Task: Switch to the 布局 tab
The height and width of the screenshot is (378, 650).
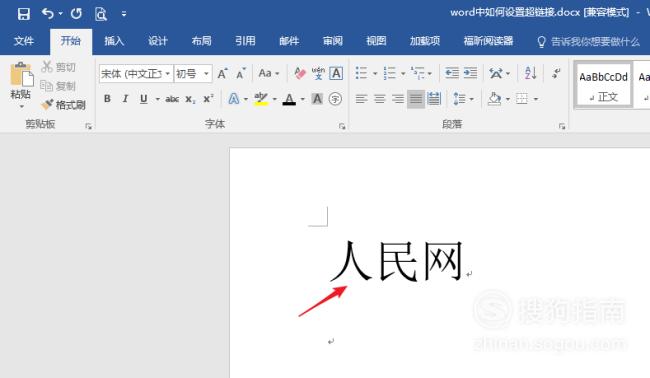Action: point(201,41)
